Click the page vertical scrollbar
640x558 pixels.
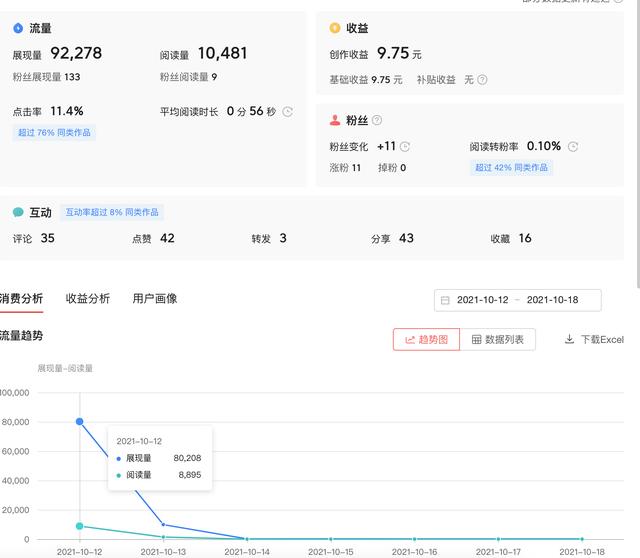pyautogui.click(x=638, y=143)
